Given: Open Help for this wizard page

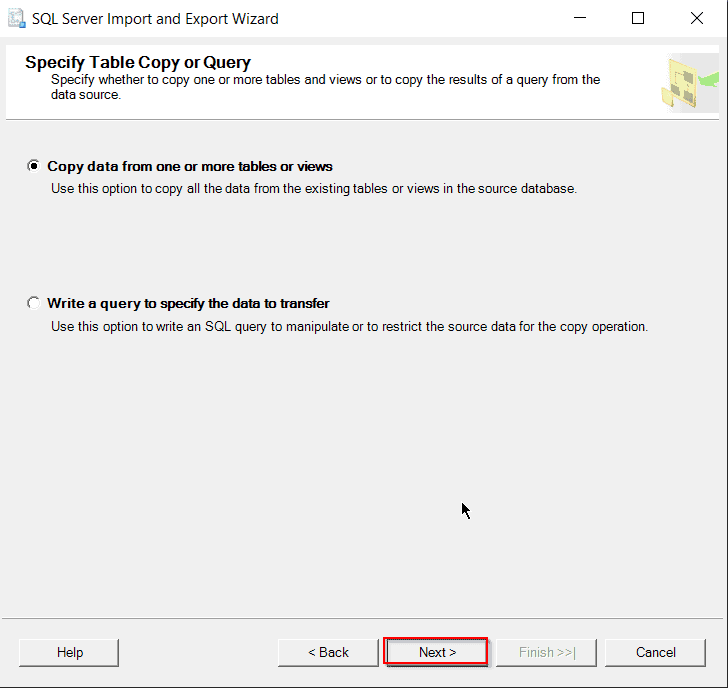Looking at the screenshot, I should pos(69,652).
